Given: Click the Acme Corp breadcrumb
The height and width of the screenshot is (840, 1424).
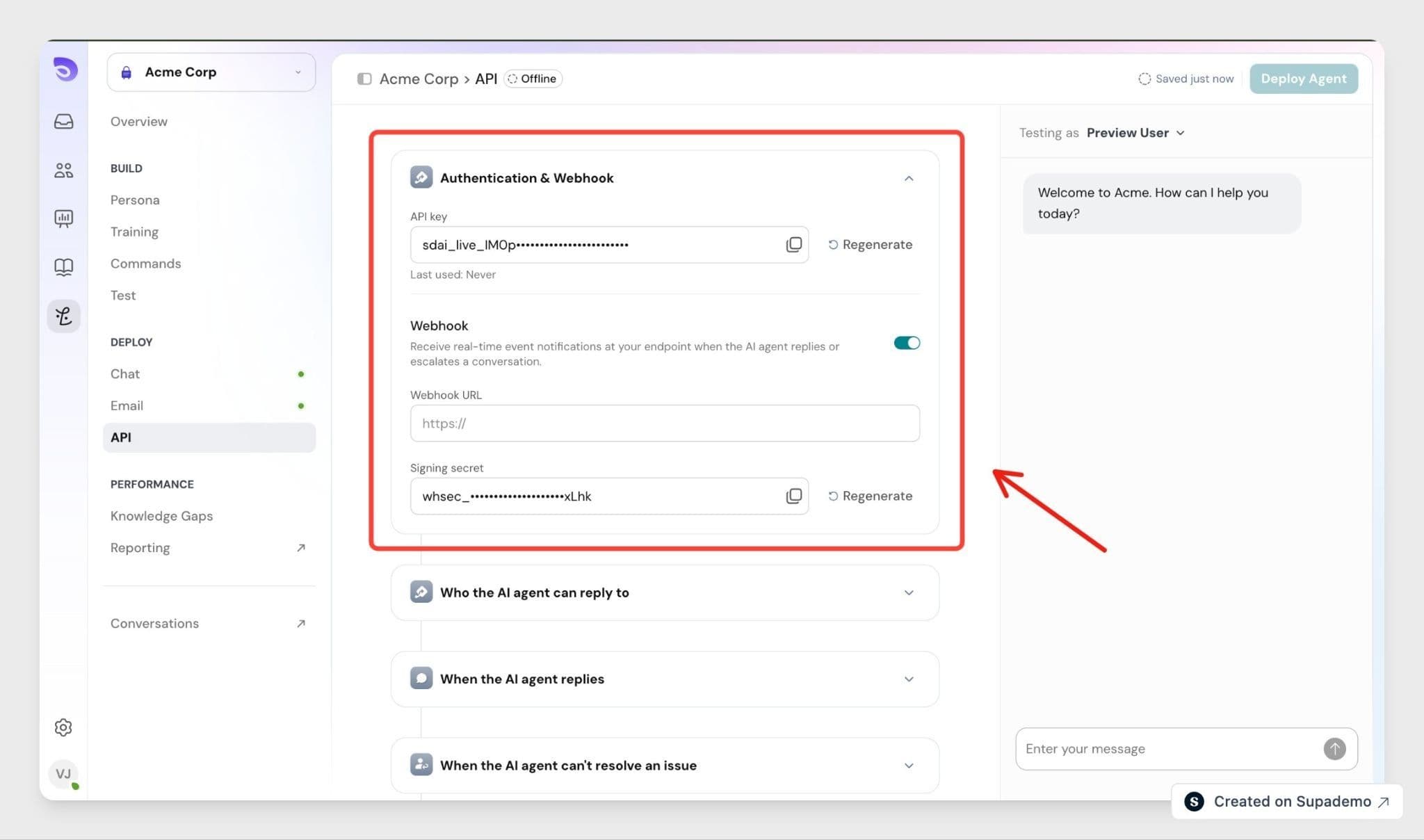Looking at the screenshot, I should coord(419,79).
